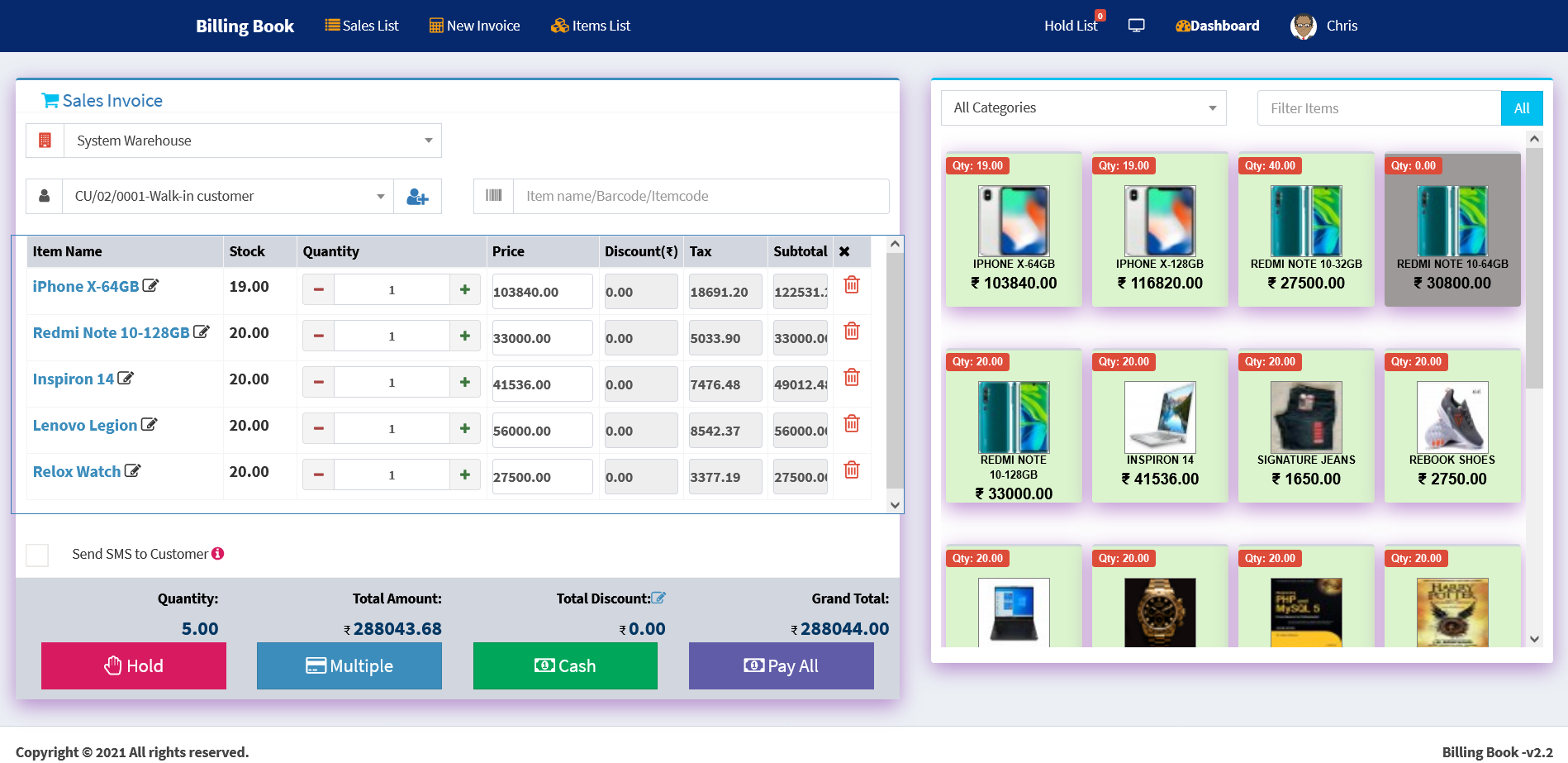Click the quantity field for Lenovo Legion
The width and height of the screenshot is (1568, 763).
(392, 429)
